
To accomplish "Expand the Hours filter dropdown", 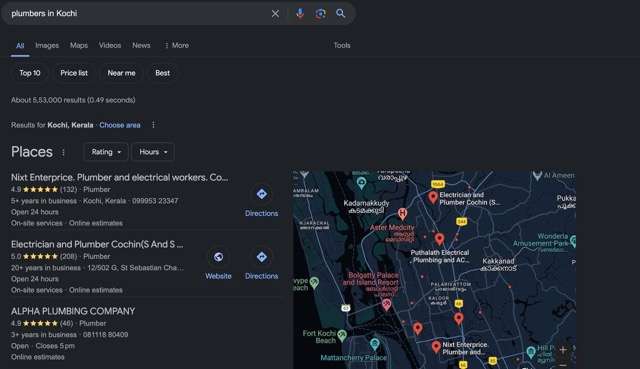I will (x=153, y=152).
